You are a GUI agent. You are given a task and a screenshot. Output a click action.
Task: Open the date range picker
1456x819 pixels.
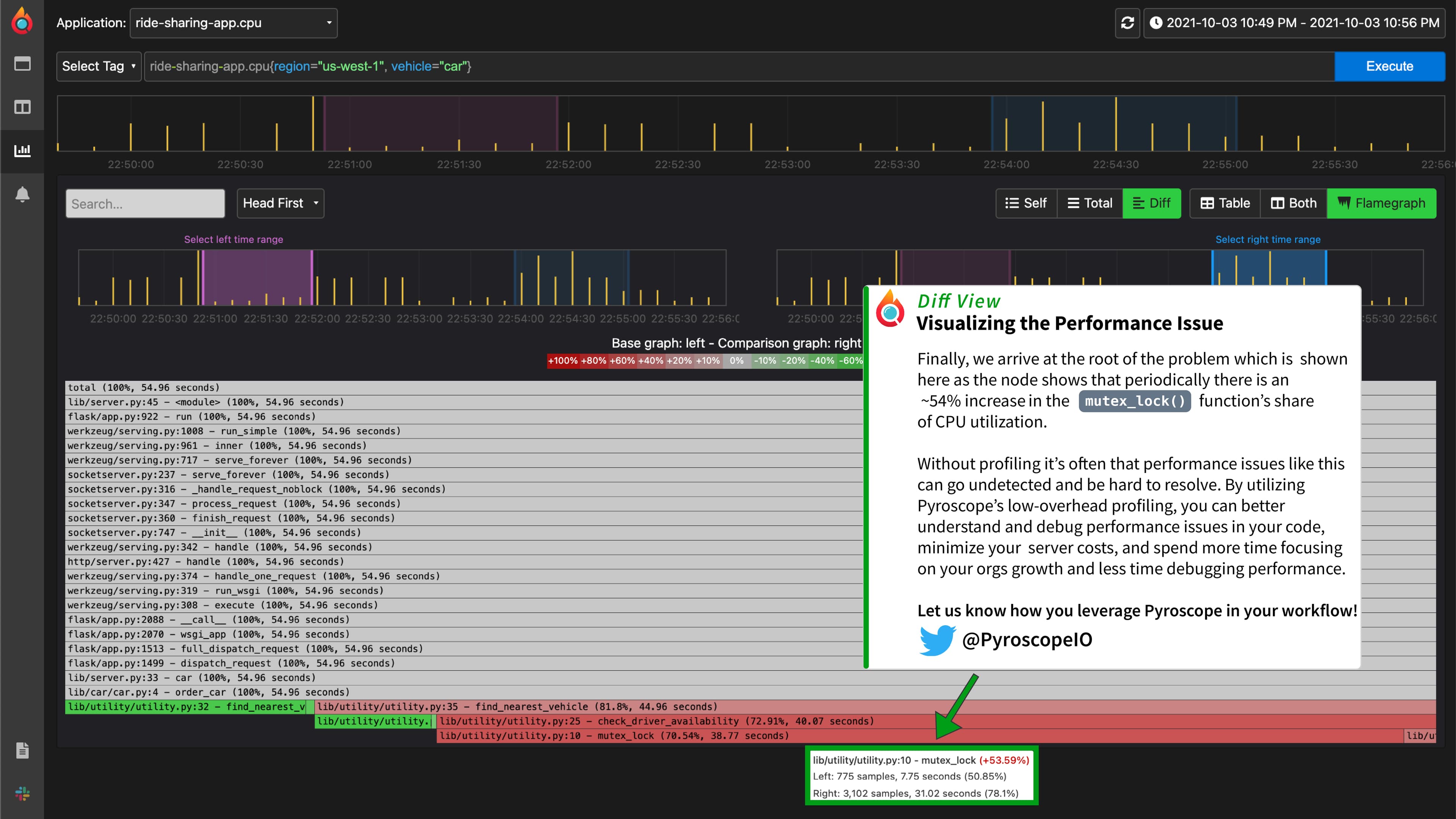[1295, 23]
